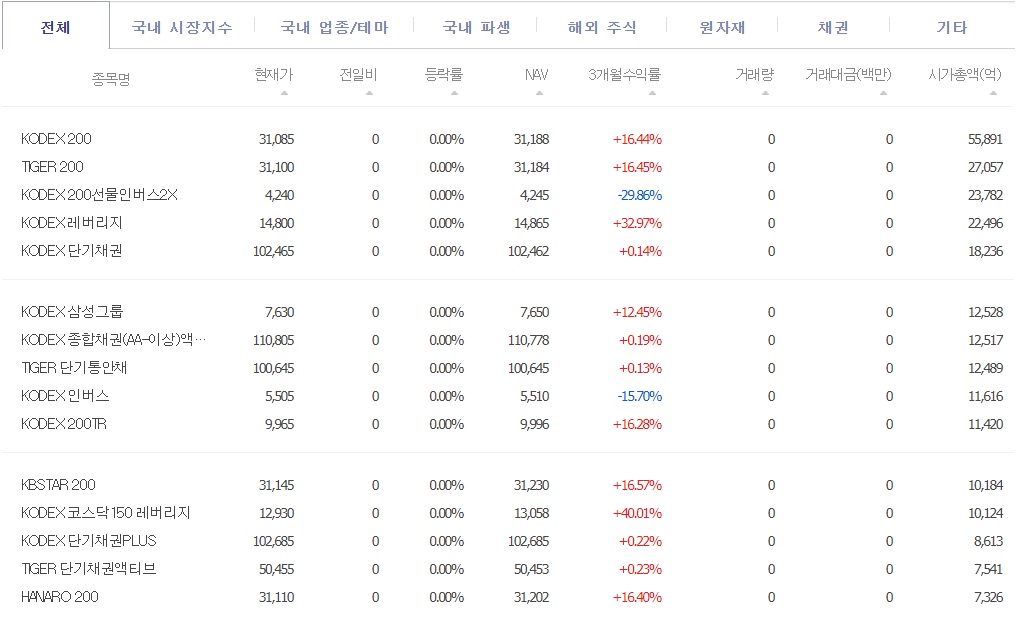1035x624 pixels.
Task: Open the KODEX 200TR link
Action: click(x=63, y=424)
